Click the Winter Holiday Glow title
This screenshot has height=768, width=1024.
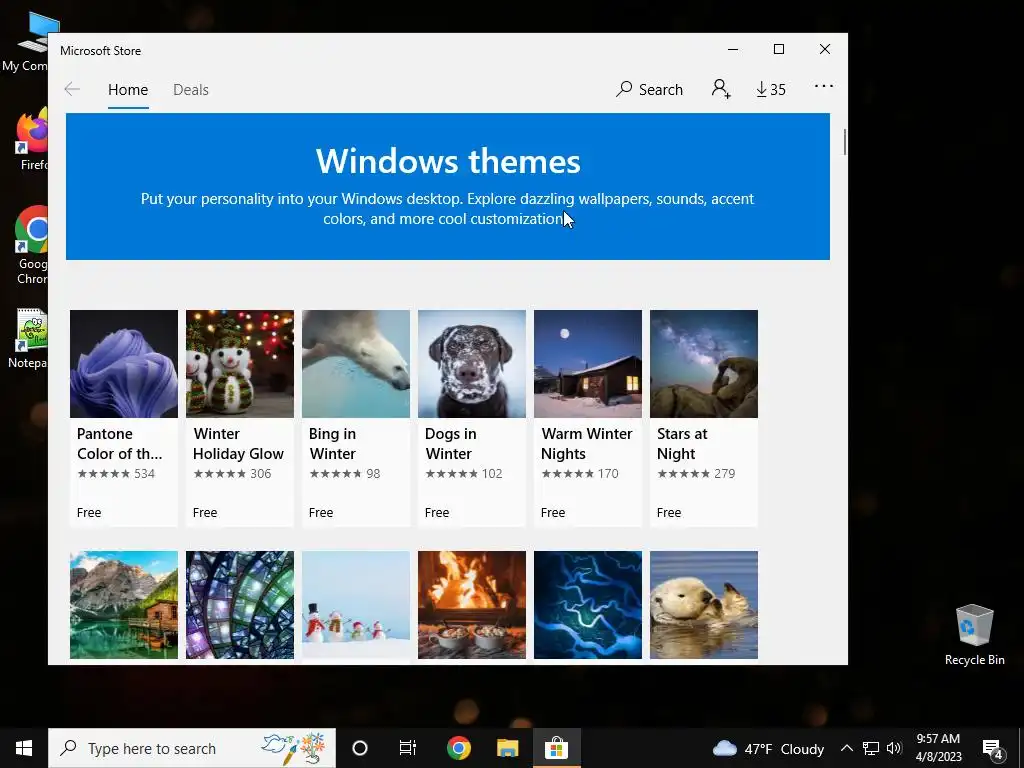click(238, 443)
